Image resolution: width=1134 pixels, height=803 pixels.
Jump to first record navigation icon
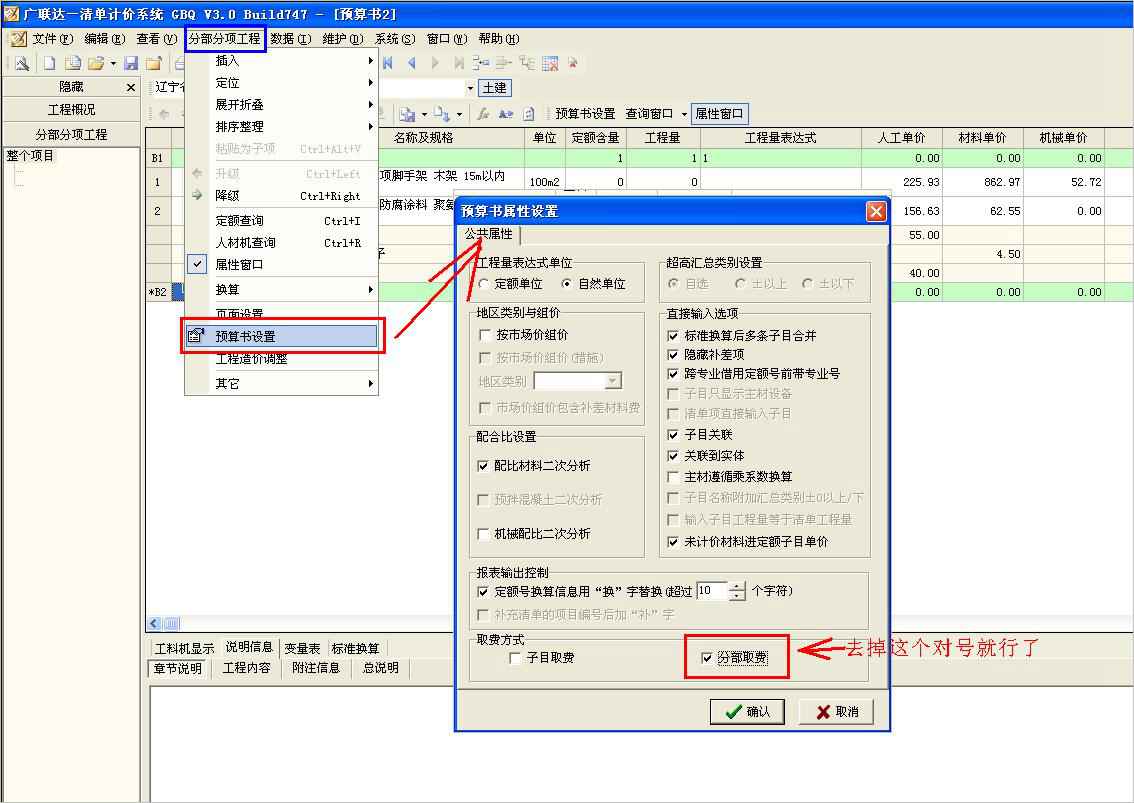388,64
